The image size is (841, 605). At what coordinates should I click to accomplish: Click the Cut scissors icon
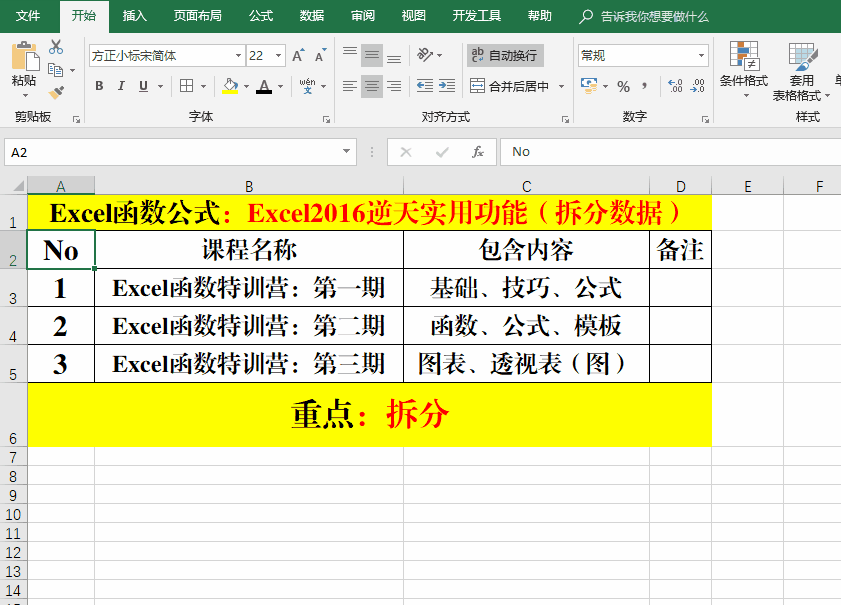pos(56,46)
